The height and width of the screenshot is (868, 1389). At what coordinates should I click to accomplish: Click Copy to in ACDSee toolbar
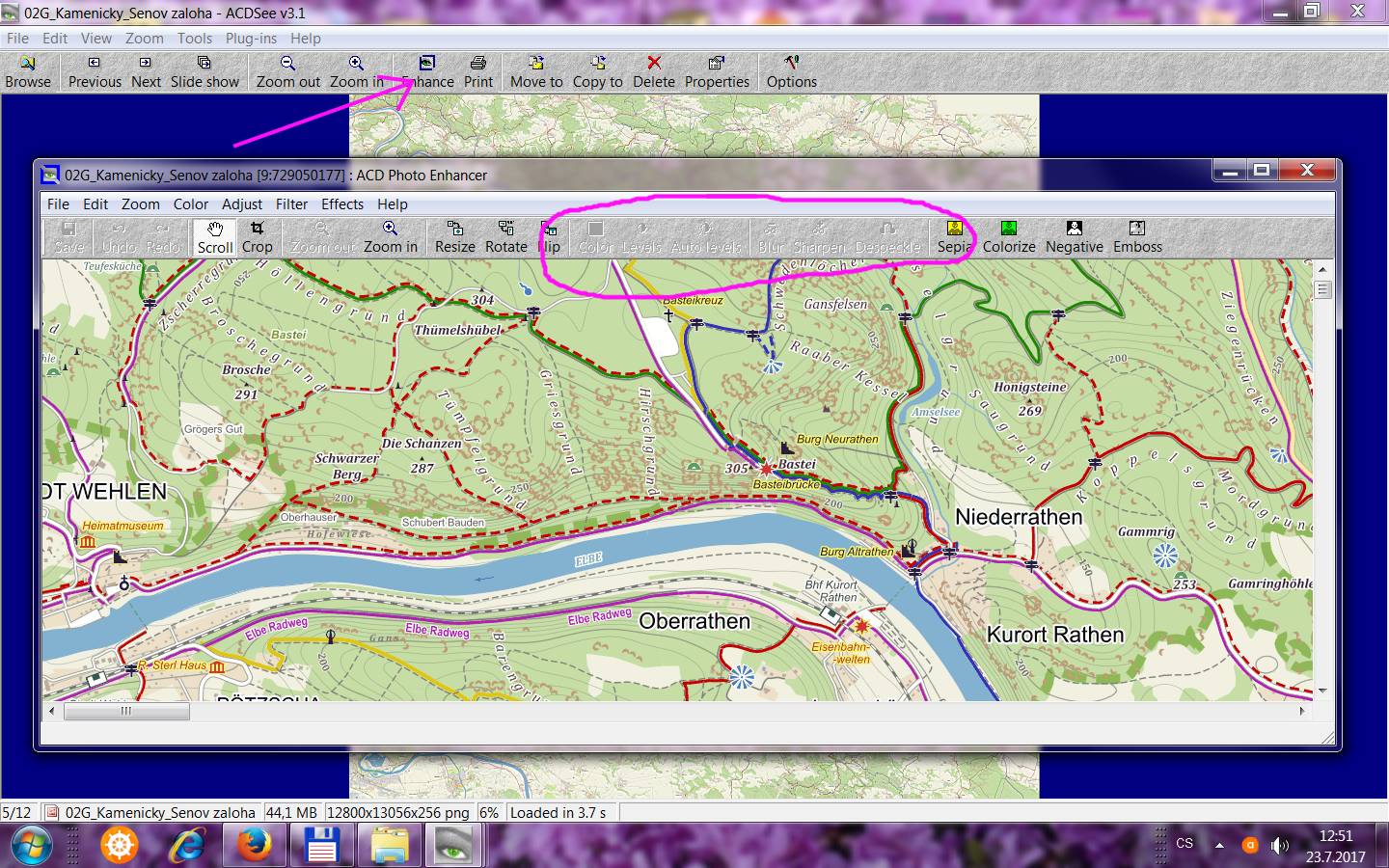coord(598,72)
